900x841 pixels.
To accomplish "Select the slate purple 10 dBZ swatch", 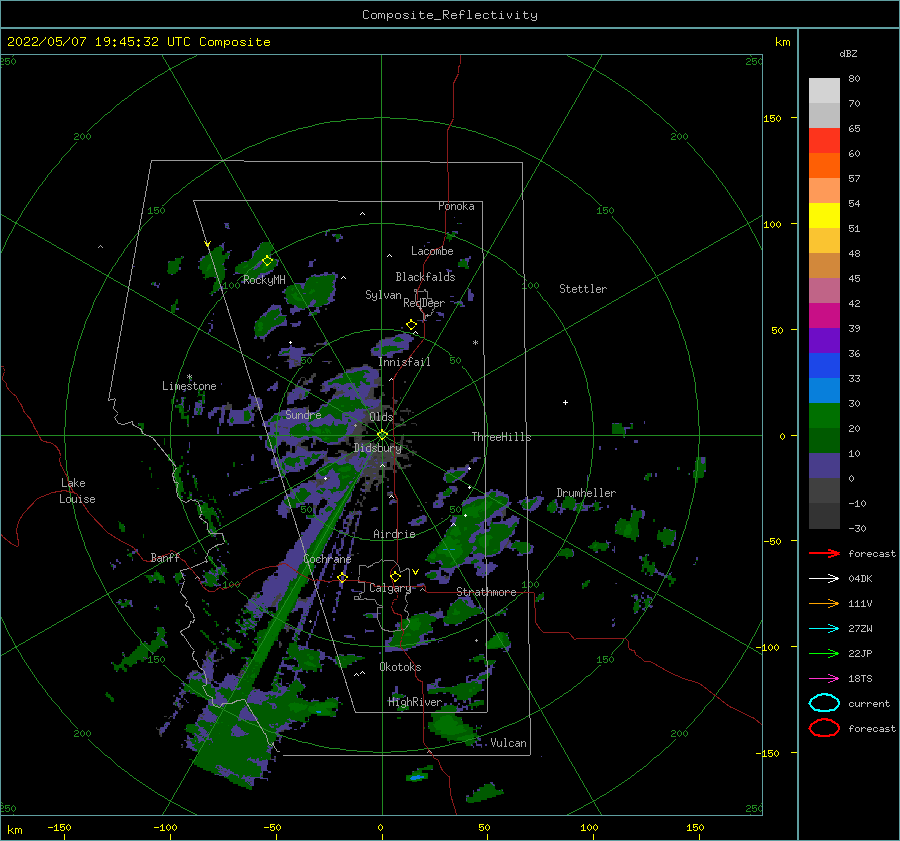I will (x=824, y=466).
